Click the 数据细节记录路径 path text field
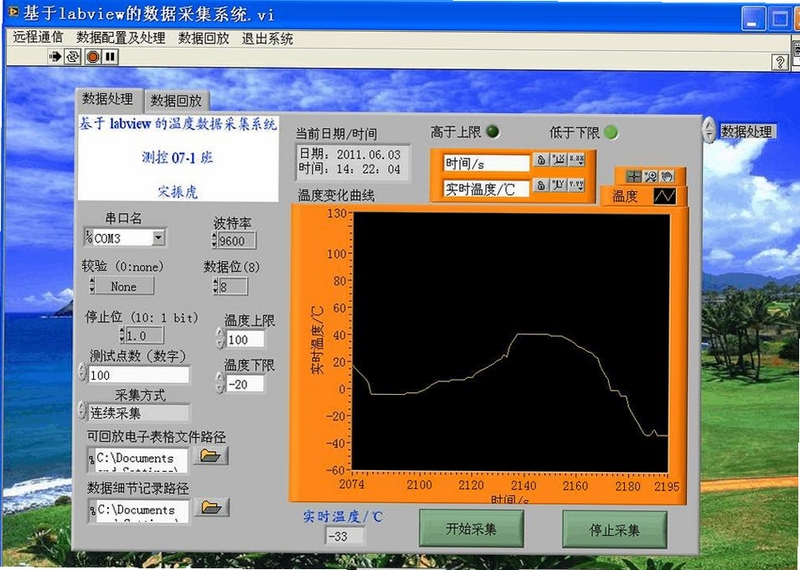This screenshot has width=800, height=570. click(x=142, y=511)
